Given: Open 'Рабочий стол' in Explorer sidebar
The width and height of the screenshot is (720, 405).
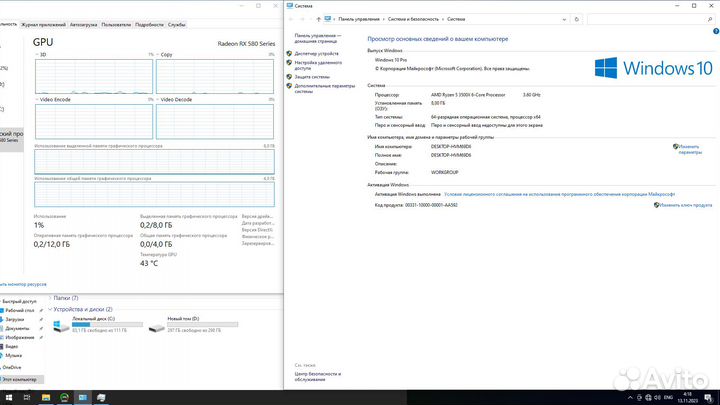Looking at the screenshot, I should (x=19, y=311).
